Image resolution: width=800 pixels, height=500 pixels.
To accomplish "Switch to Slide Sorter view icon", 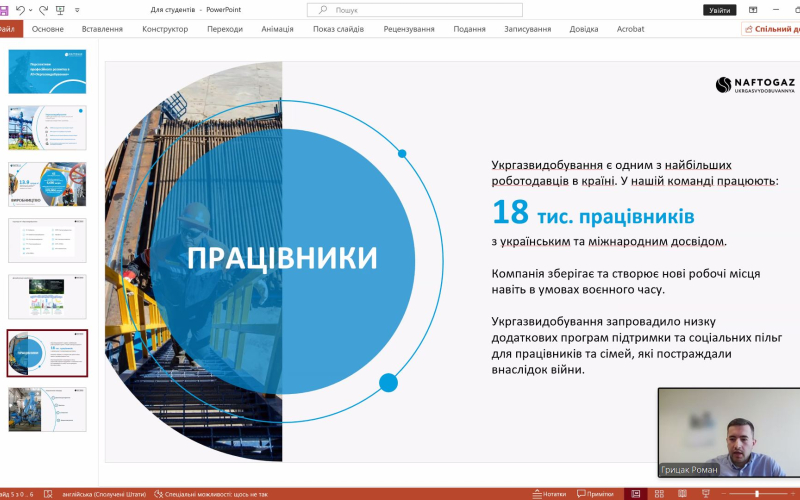I will click(x=659, y=494).
